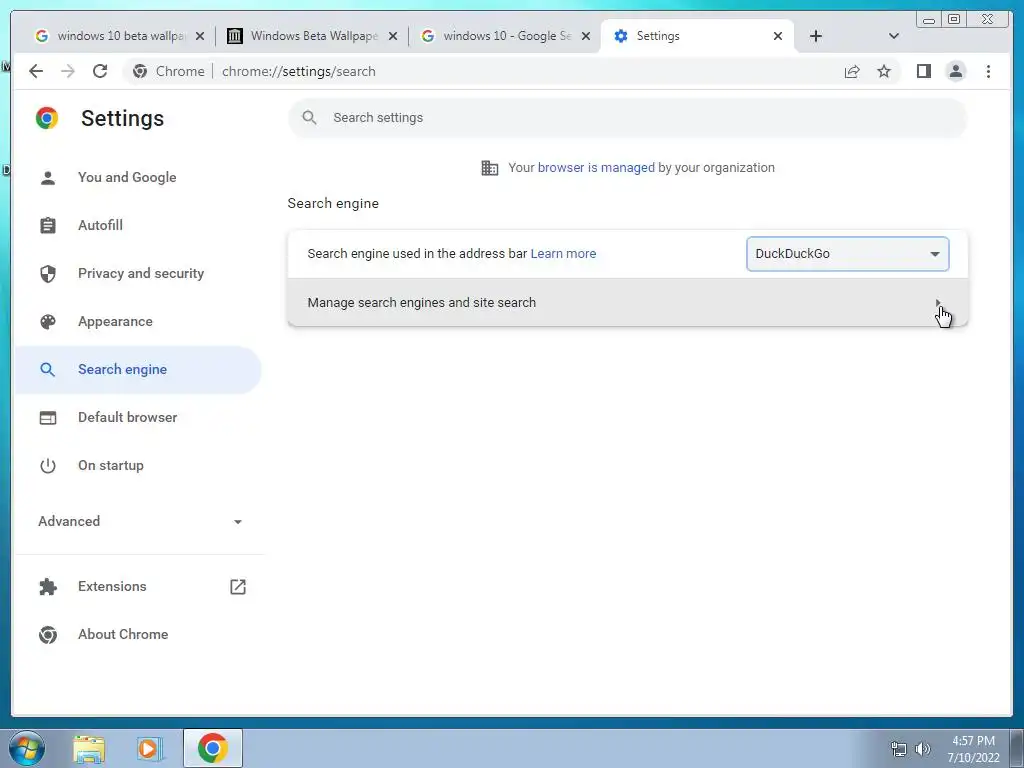Open the Windows Start menu

(27, 748)
